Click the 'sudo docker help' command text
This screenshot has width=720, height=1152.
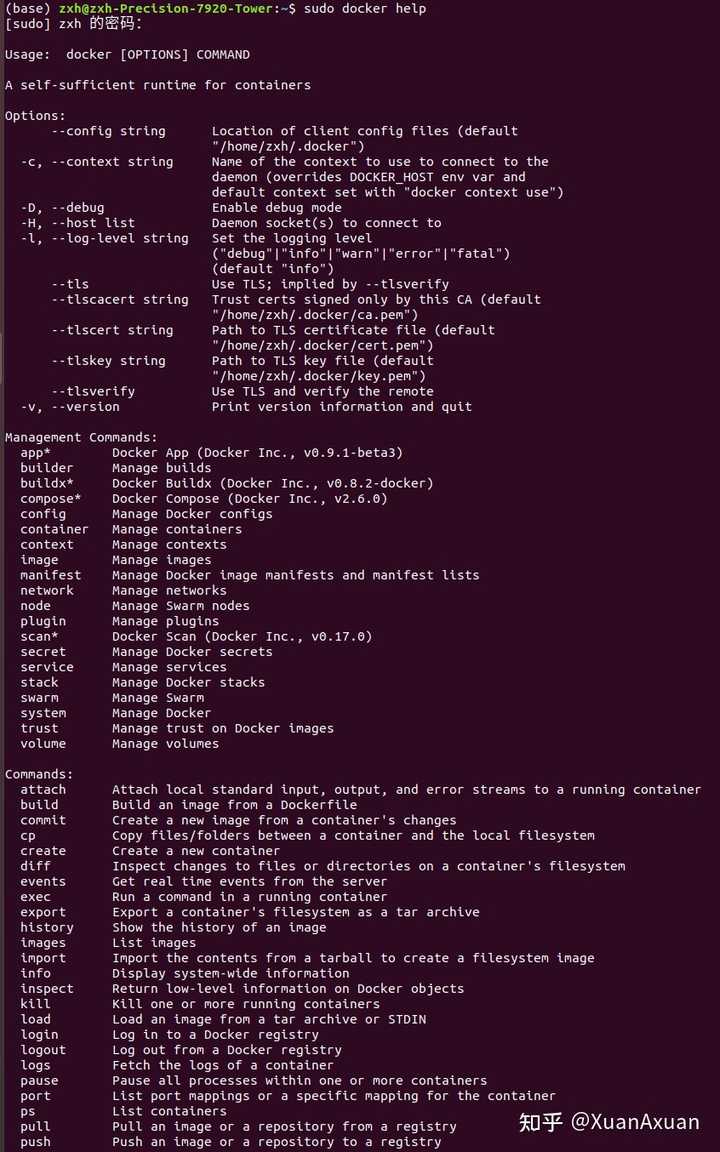coord(365,8)
